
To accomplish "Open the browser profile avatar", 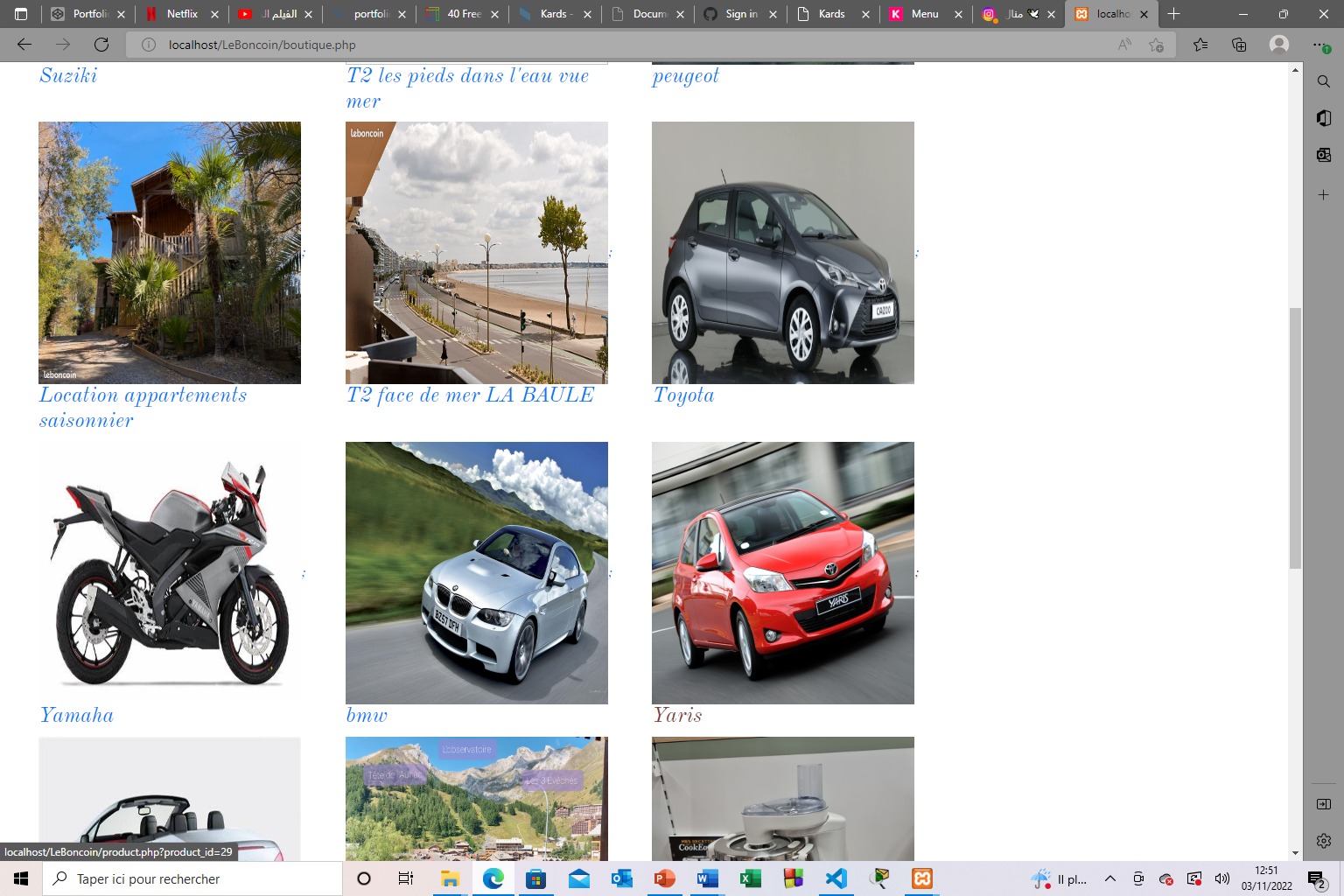I will [1279, 45].
